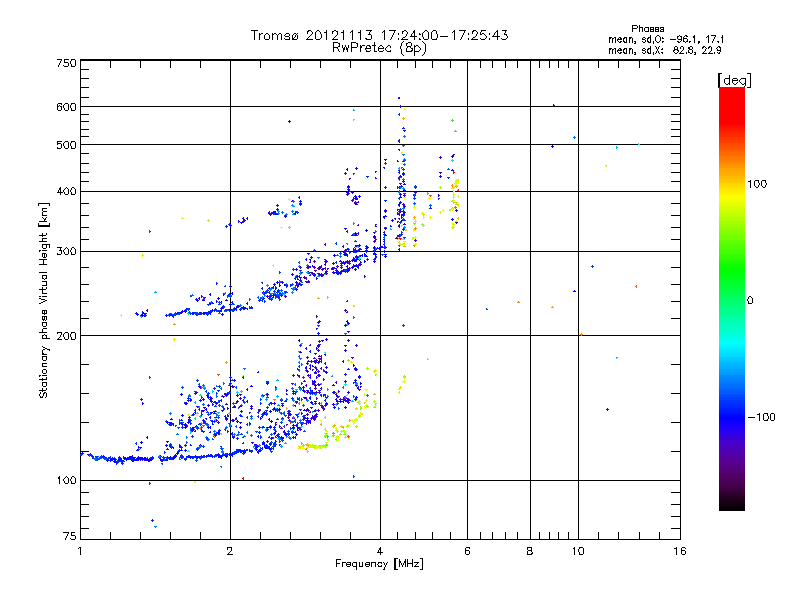Click the y-axis tick label '400'
800x600 pixels.
66,192
